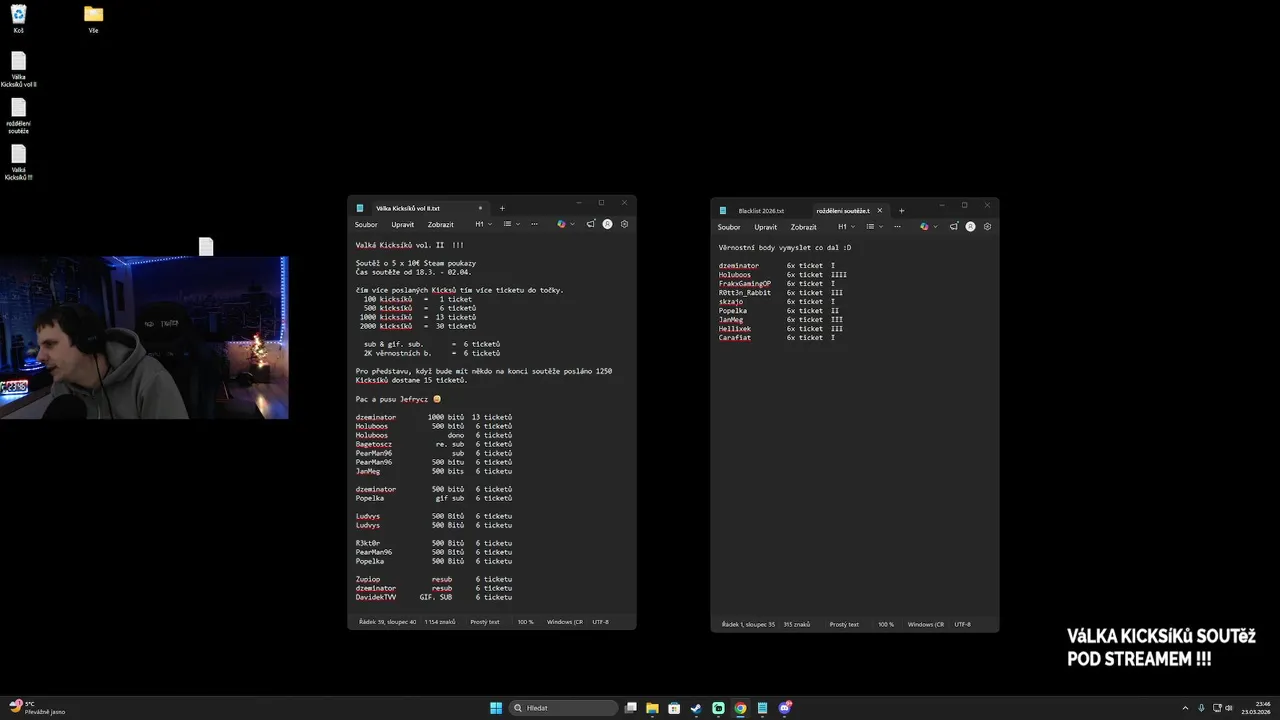
Task: Open Google Chrome from taskbar
Action: (740, 708)
